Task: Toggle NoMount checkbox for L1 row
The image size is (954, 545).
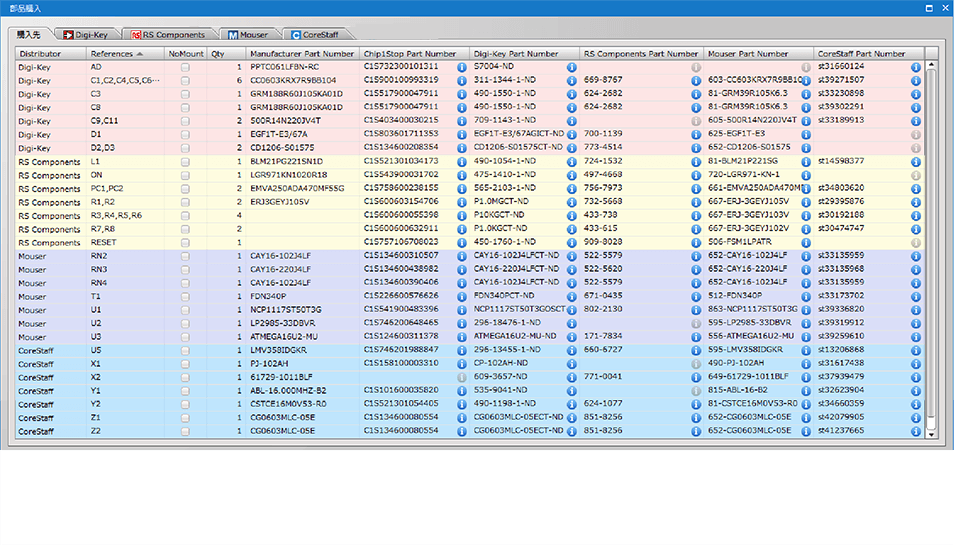Action: coord(185,162)
